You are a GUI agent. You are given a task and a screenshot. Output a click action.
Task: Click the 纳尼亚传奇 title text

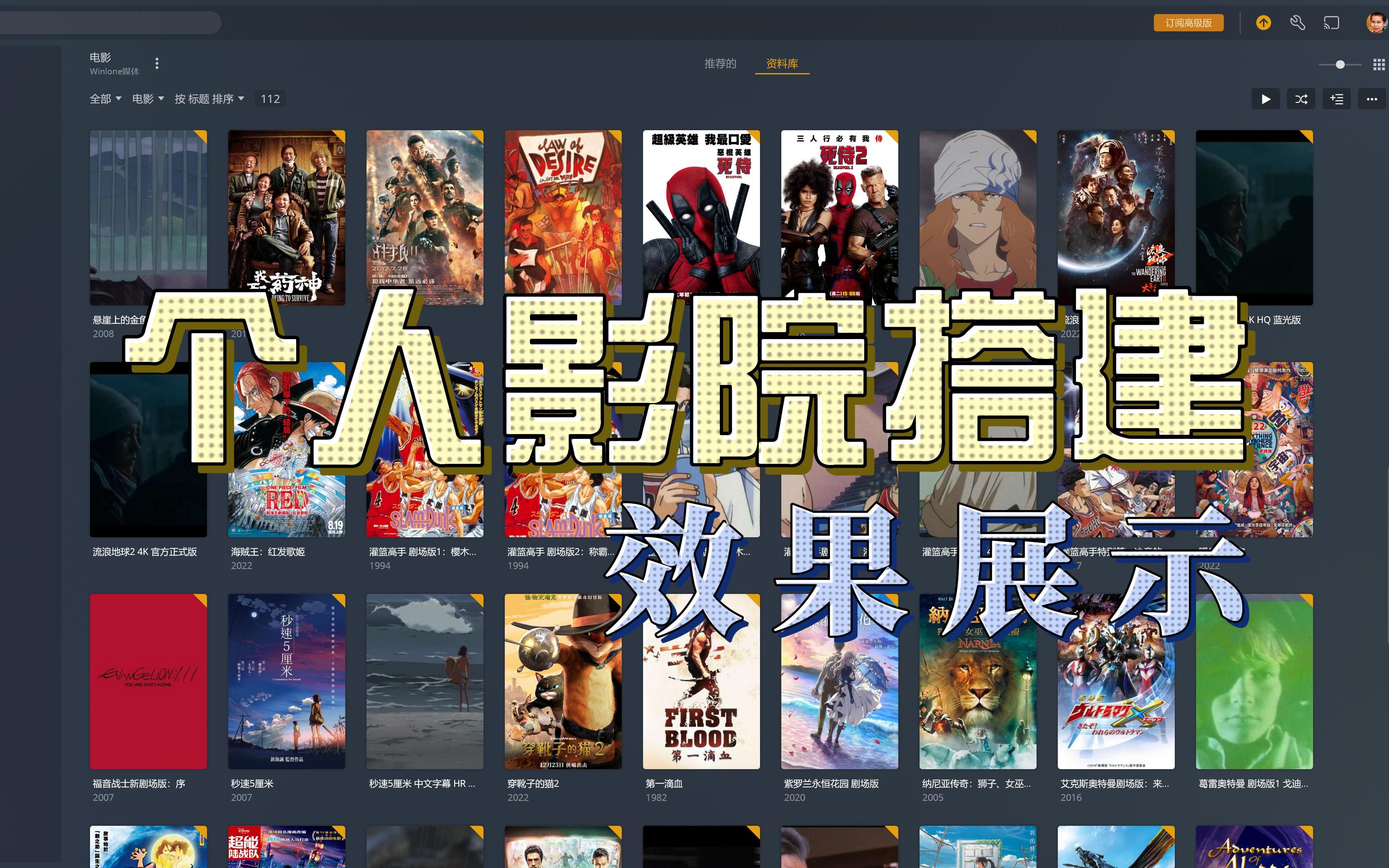(976, 784)
